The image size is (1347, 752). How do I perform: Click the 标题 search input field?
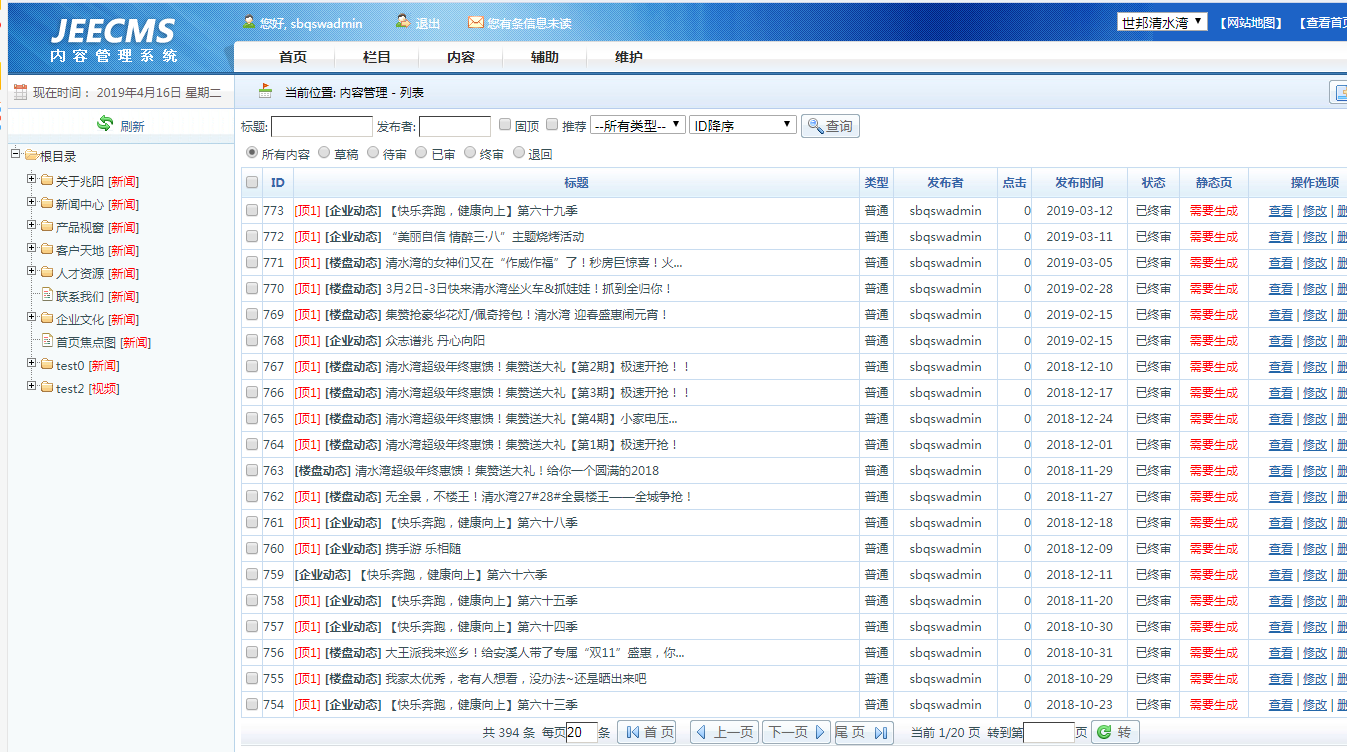tap(321, 126)
